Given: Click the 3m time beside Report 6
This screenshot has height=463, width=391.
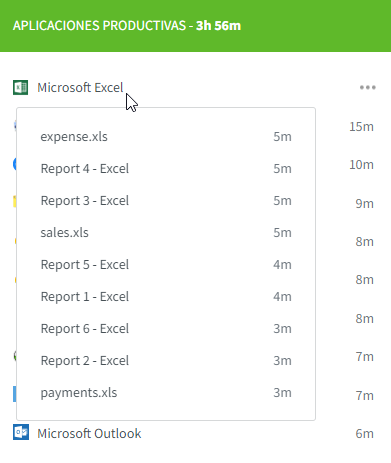Looking at the screenshot, I should (282, 329).
